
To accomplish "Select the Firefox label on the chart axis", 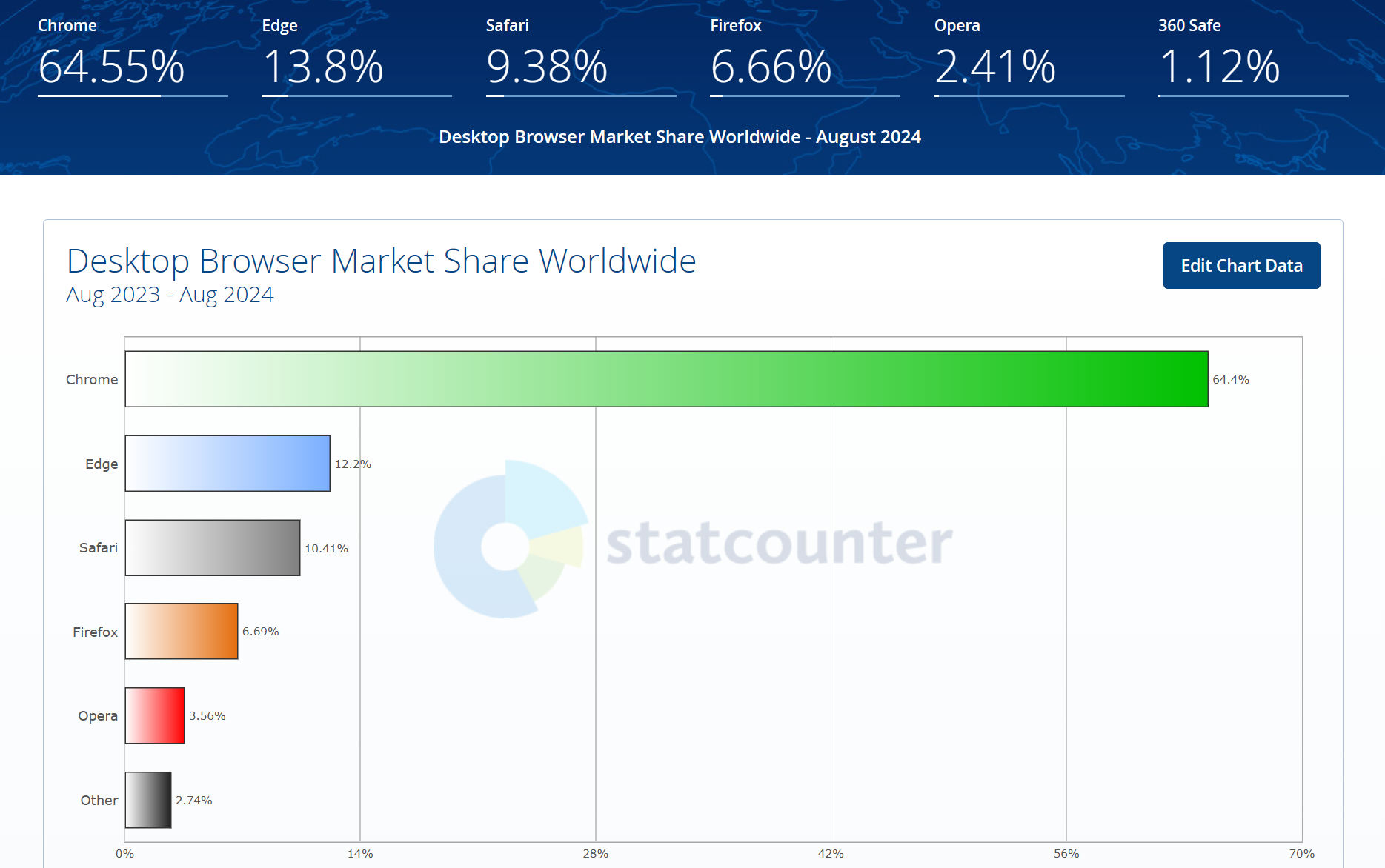I will (x=95, y=632).
